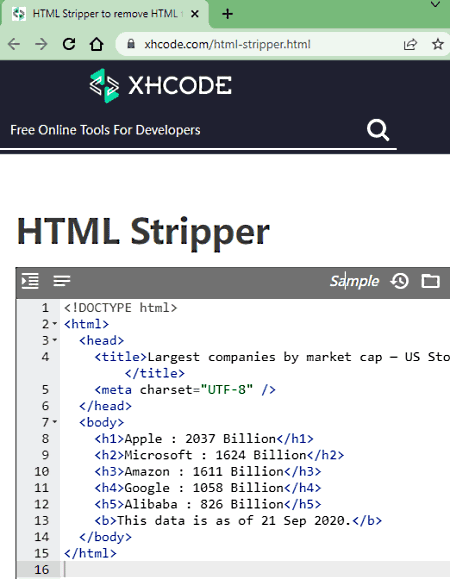Screen dimensions: 450x579
Task: Click the title text 'Largest companies by market cap'
Action: tap(265, 357)
